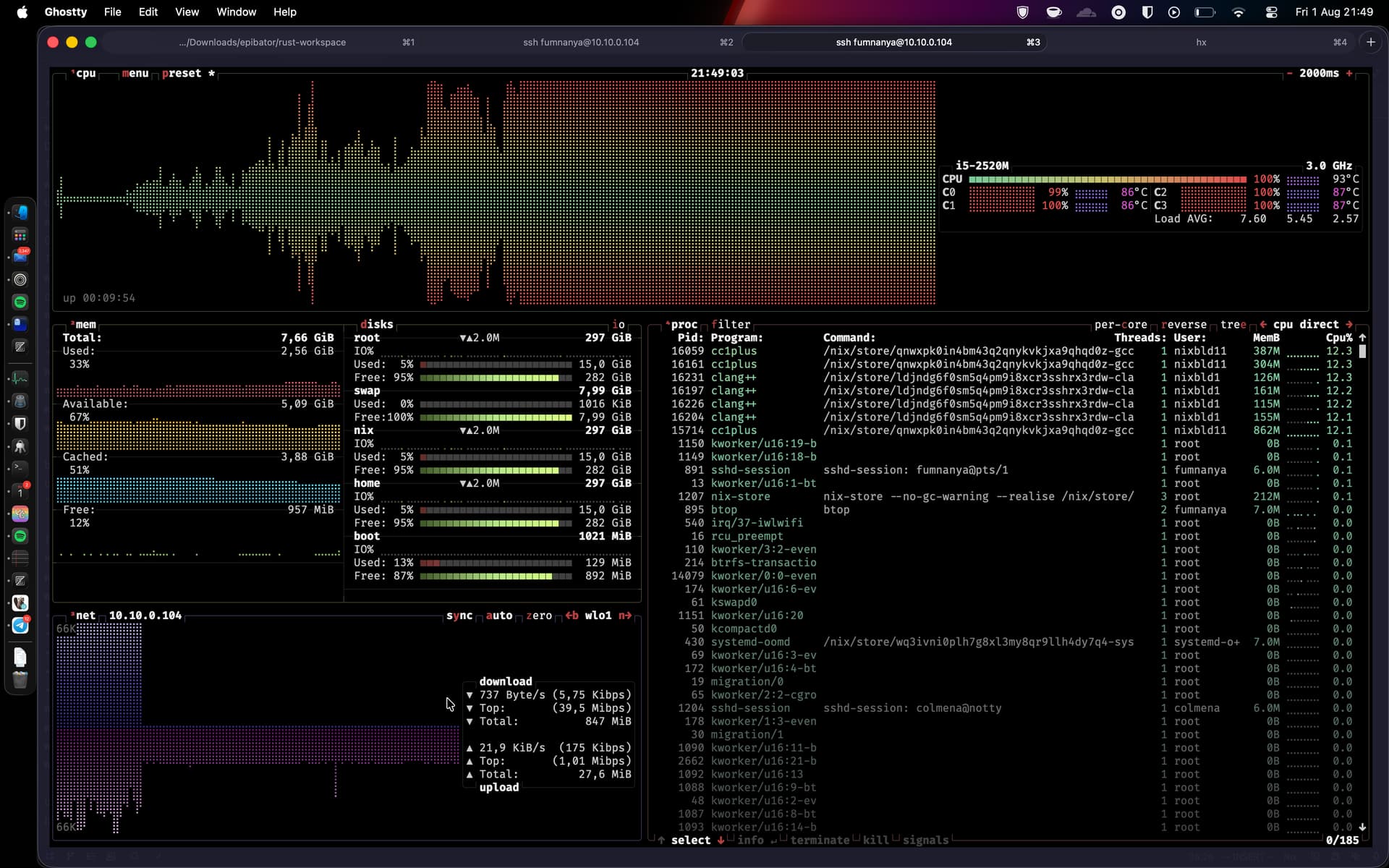Click the battery status icon

[x=1205, y=12]
